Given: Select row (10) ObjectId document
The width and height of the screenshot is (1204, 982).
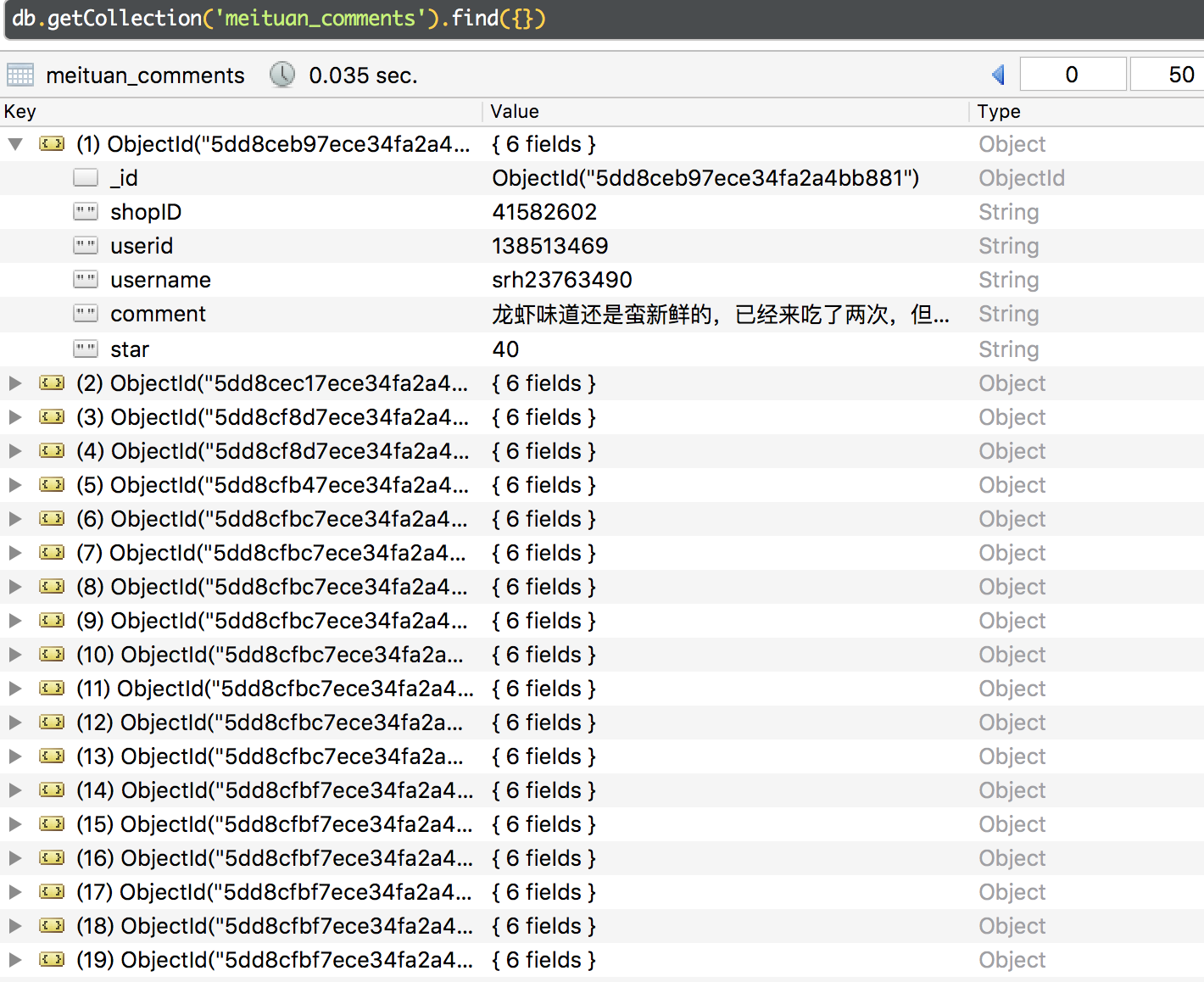Looking at the screenshot, I should (x=602, y=655).
